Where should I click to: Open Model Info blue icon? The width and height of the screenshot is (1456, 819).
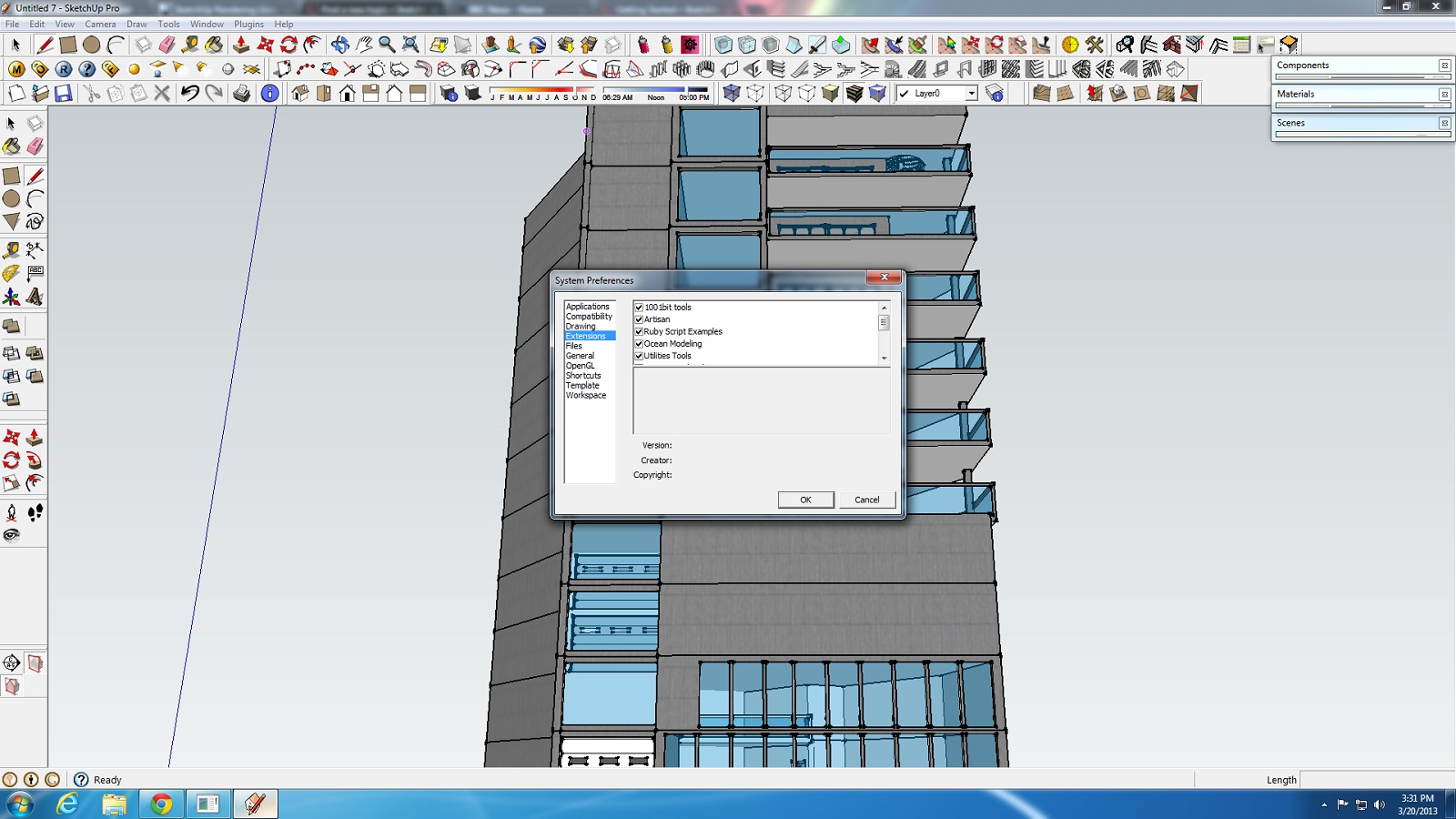[x=269, y=93]
